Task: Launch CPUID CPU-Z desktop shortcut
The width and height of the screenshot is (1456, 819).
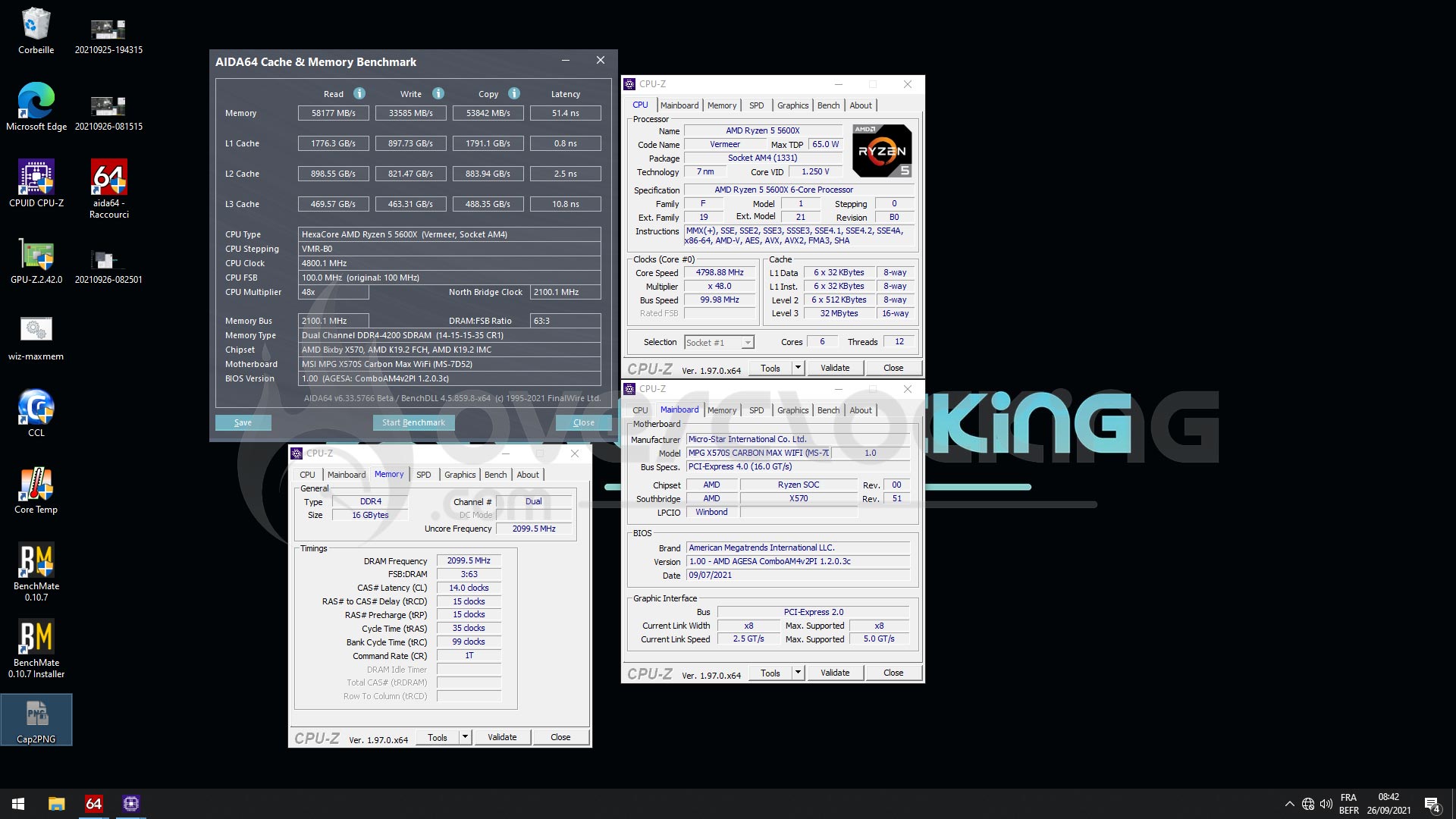Action: coord(36,184)
